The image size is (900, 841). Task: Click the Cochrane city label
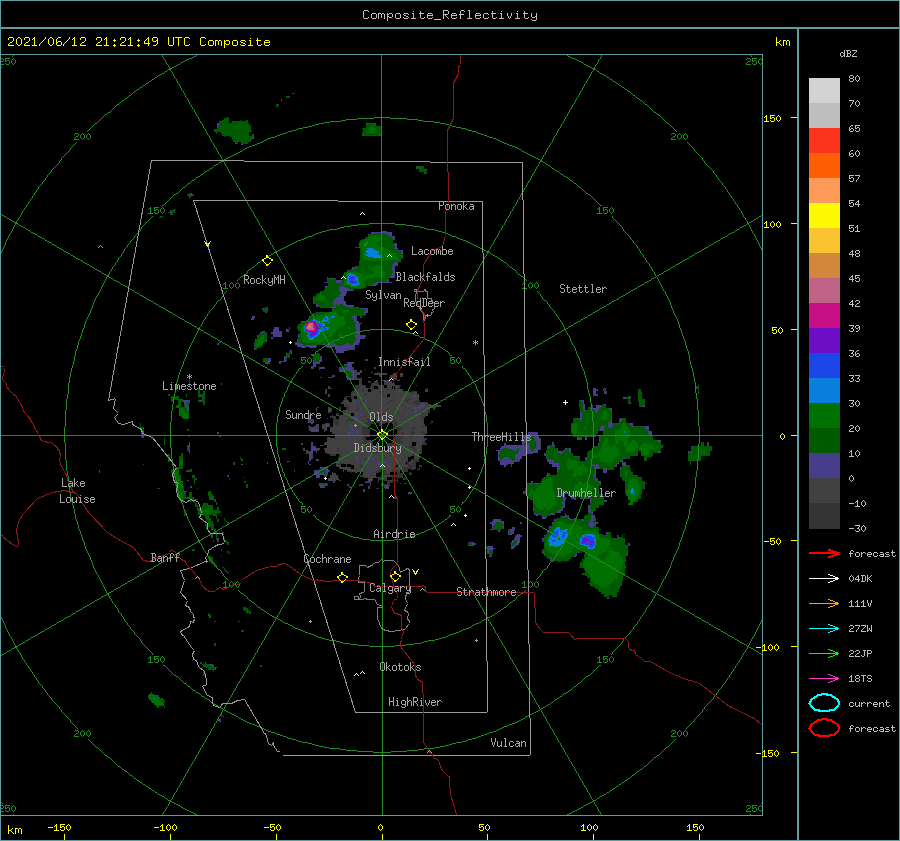tap(327, 559)
